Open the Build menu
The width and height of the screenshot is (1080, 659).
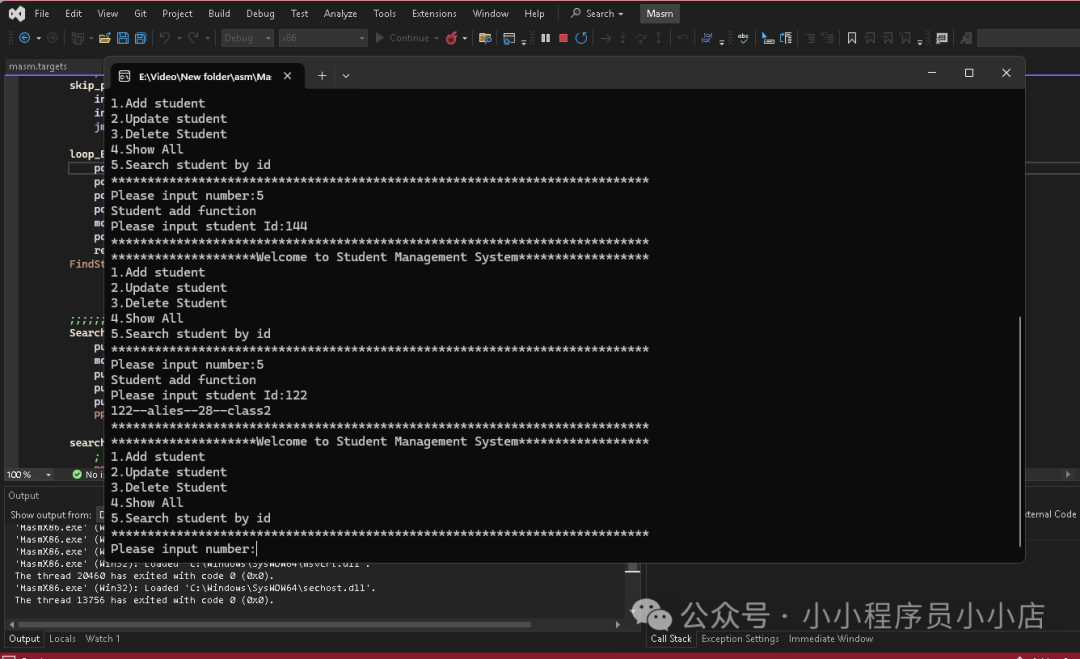(219, 13)
